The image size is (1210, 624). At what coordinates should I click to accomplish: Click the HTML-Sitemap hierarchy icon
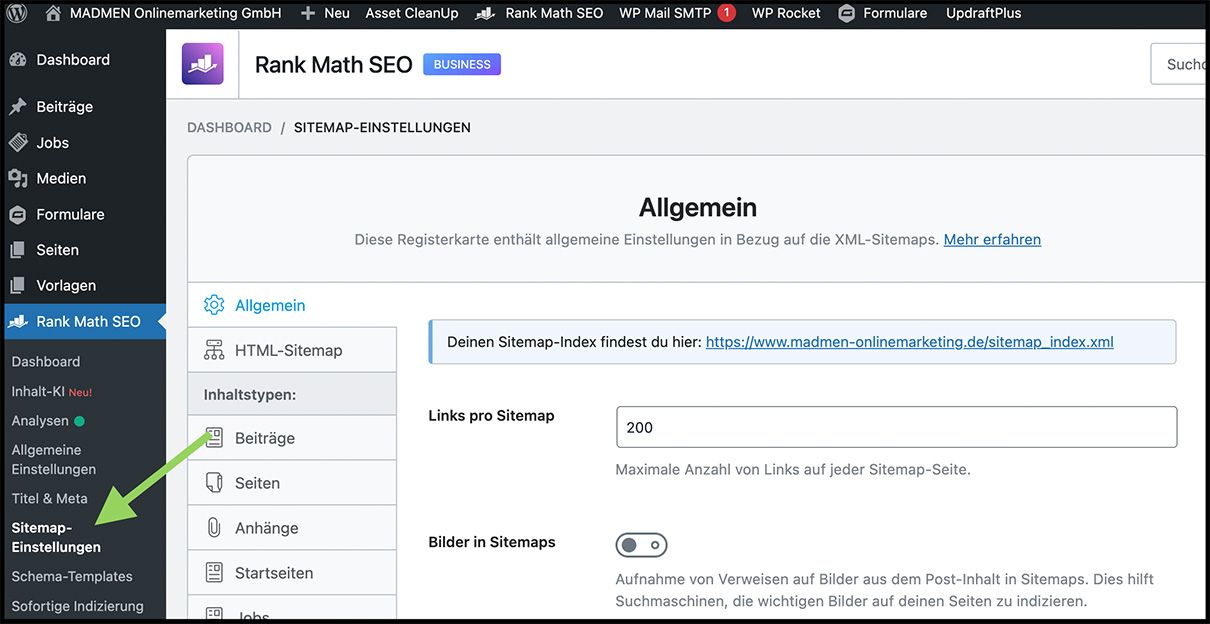[214, 350]
